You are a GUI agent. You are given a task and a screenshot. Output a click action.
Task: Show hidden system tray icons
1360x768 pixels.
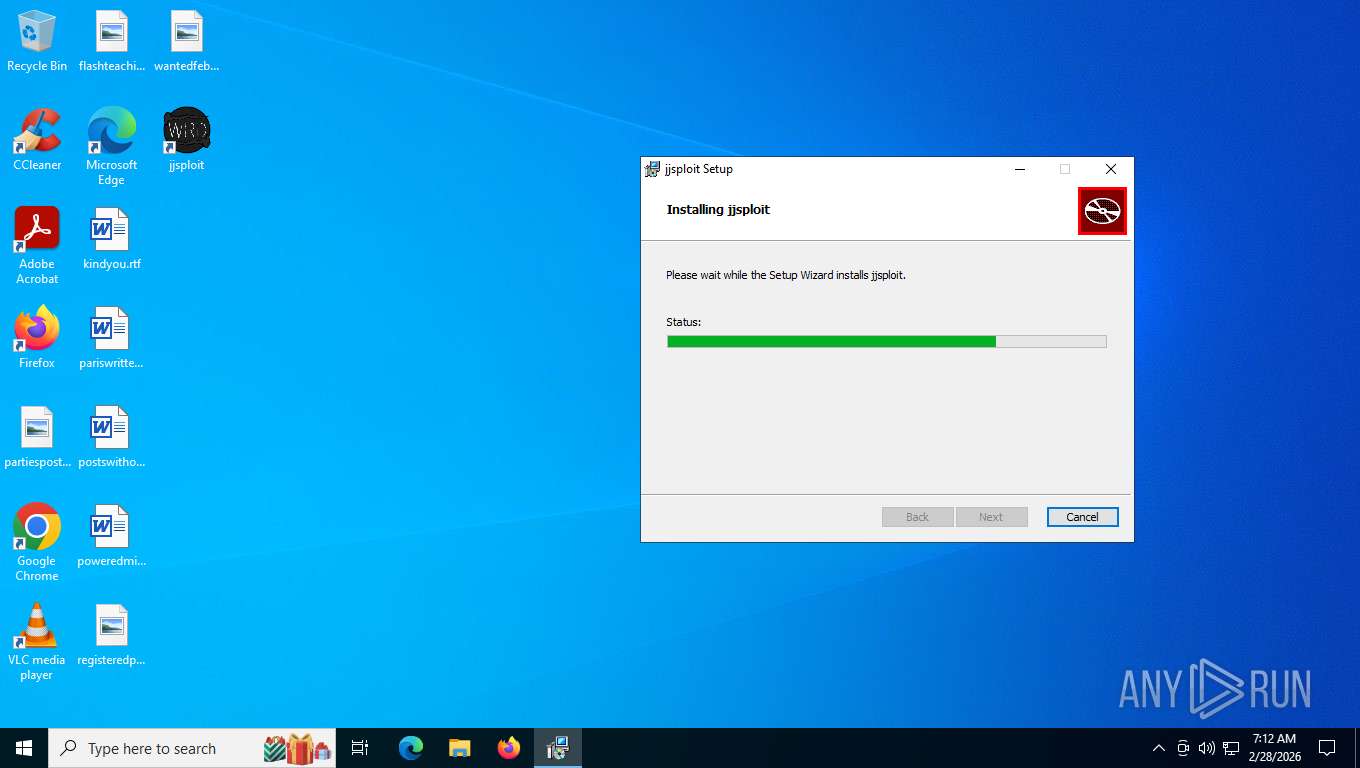tap(1159, 748)
